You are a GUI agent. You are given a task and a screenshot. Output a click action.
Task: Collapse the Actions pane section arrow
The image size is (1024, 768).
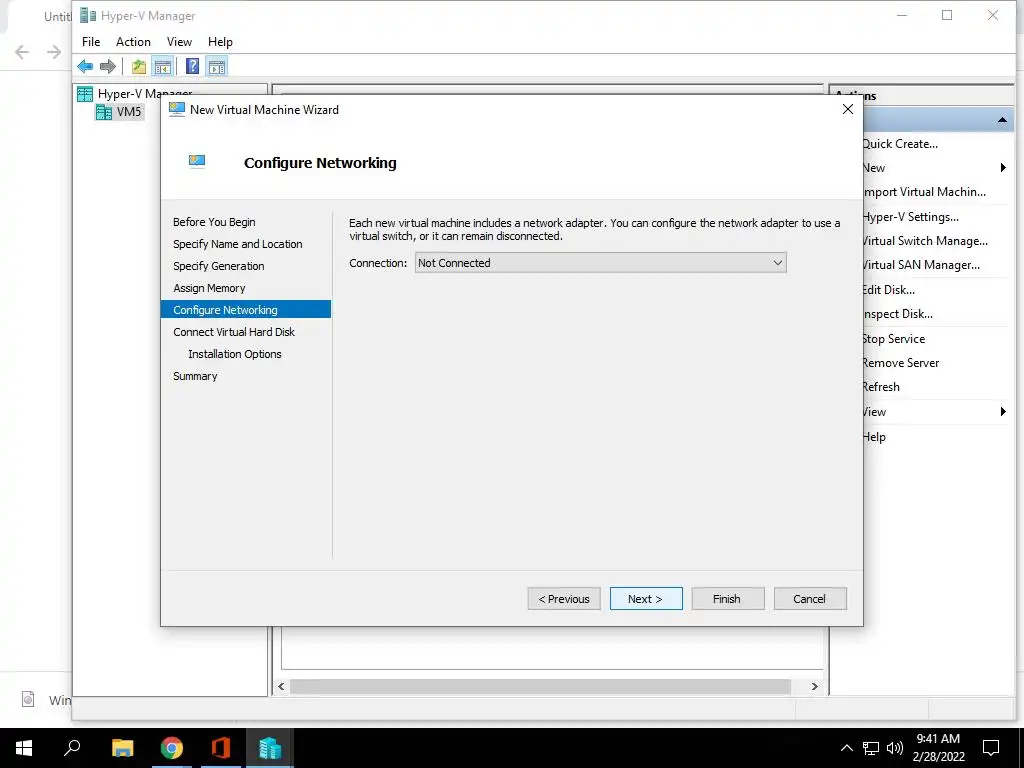click(1002, 120)
